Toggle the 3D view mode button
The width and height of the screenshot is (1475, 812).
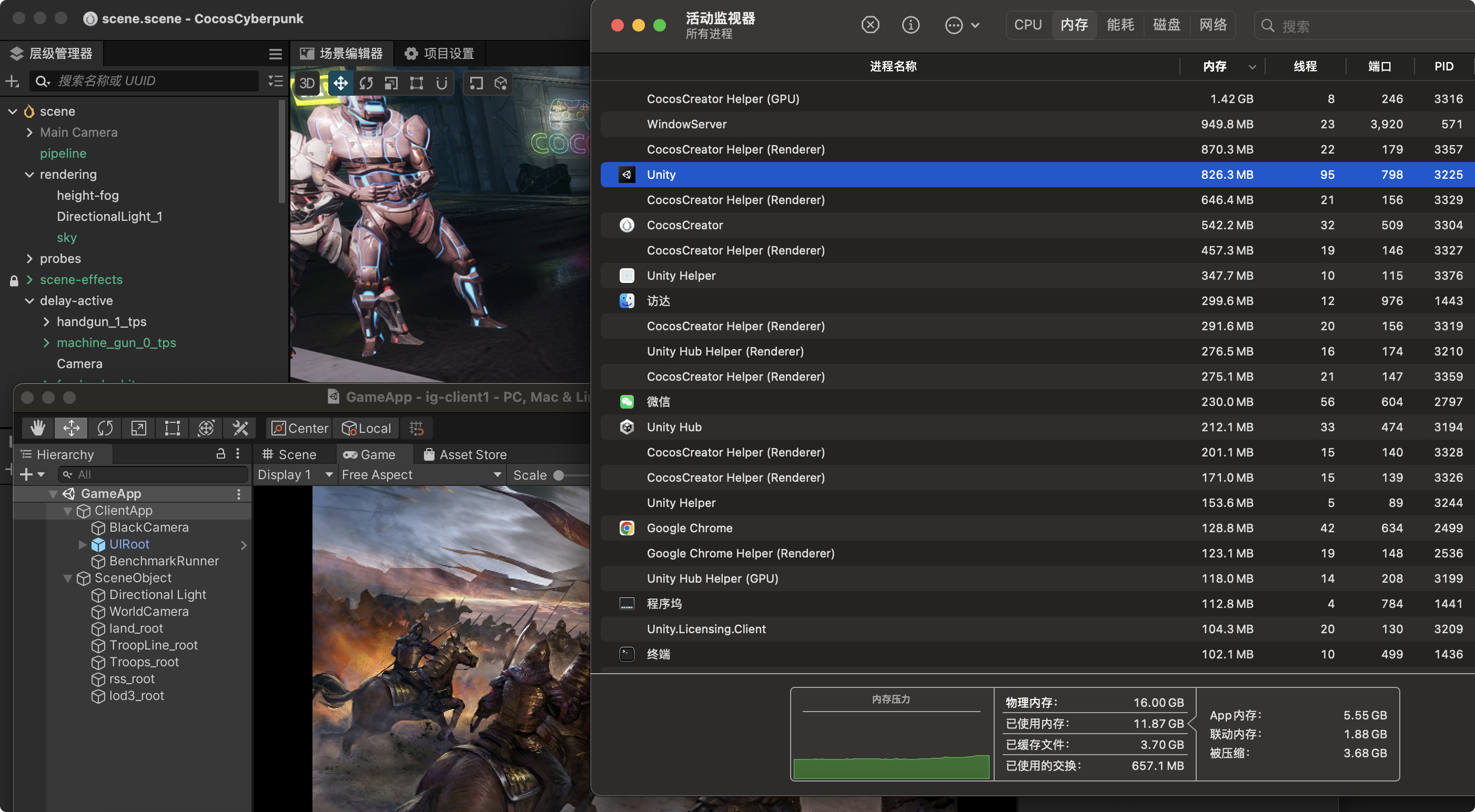coord(307,84)
